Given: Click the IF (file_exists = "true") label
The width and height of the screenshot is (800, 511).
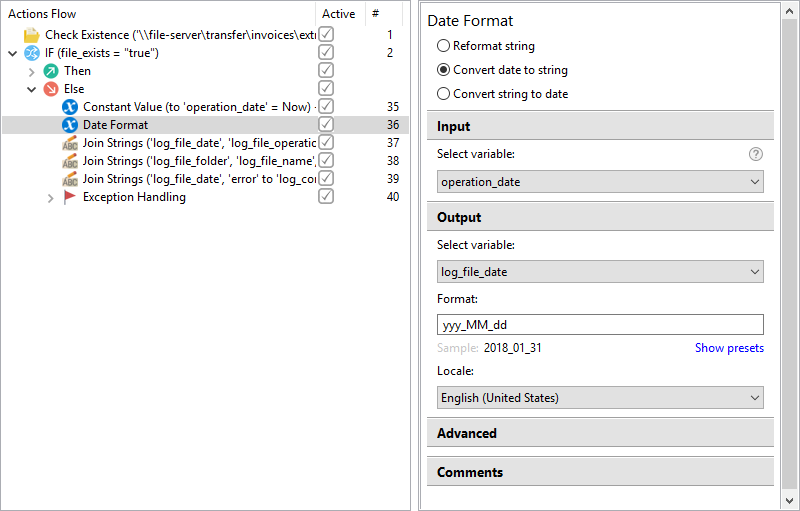Looking at the screenshot, I should pyautogui.click(x=102, y=53).
